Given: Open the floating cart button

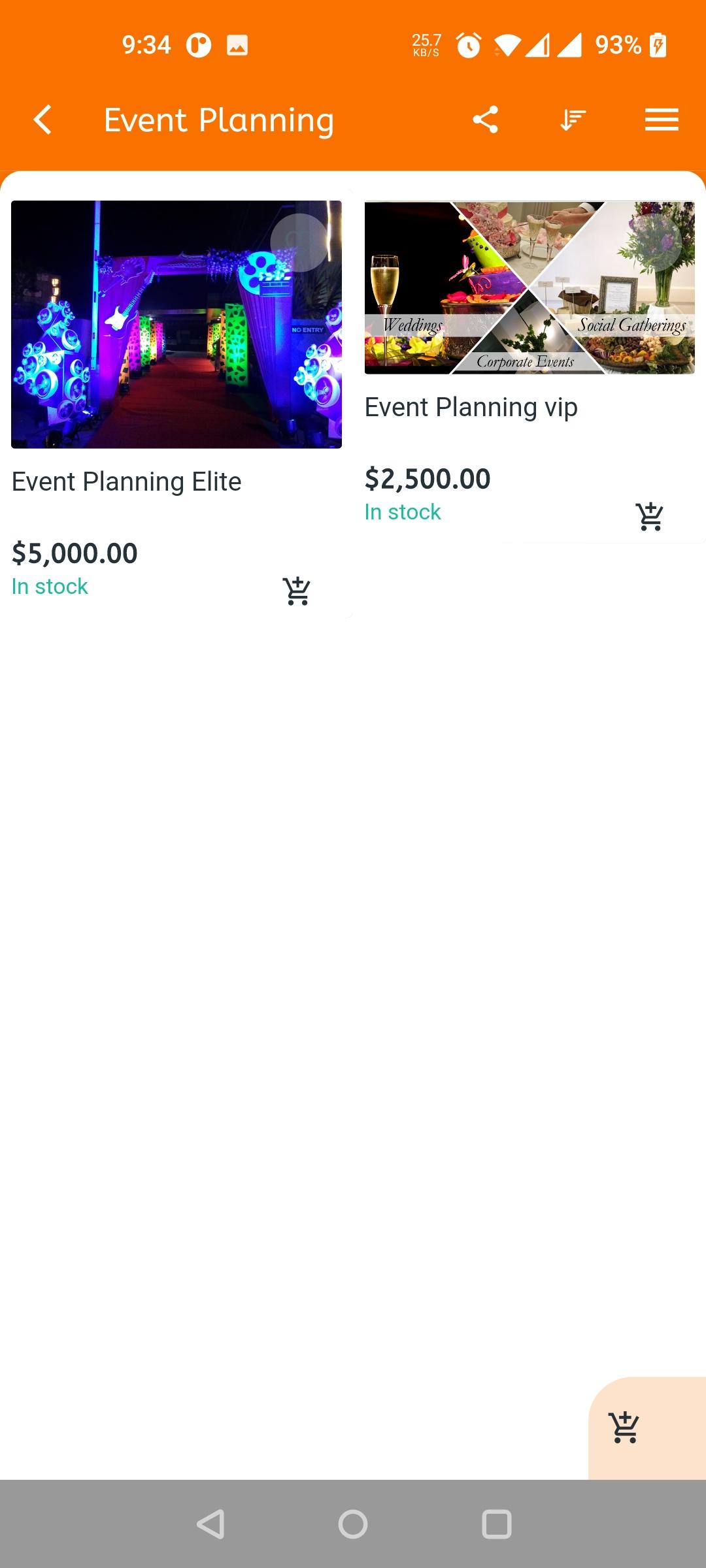Looking at the screenshot, I should click(x=625, y=1427).
